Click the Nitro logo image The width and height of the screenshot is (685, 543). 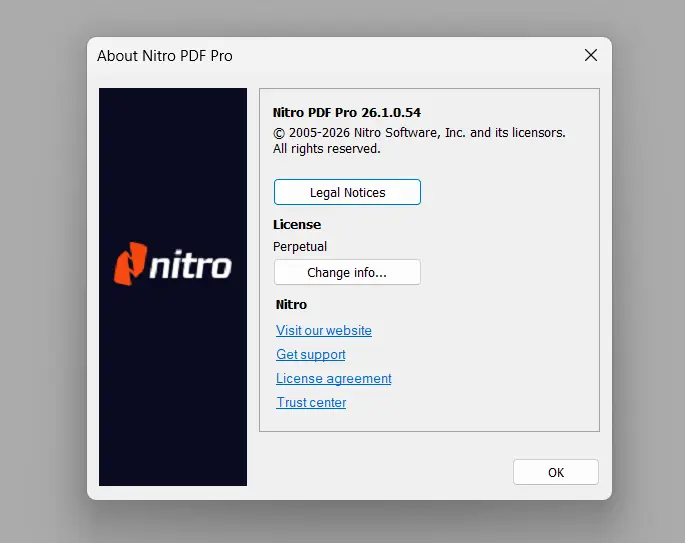tap(173, 264)
